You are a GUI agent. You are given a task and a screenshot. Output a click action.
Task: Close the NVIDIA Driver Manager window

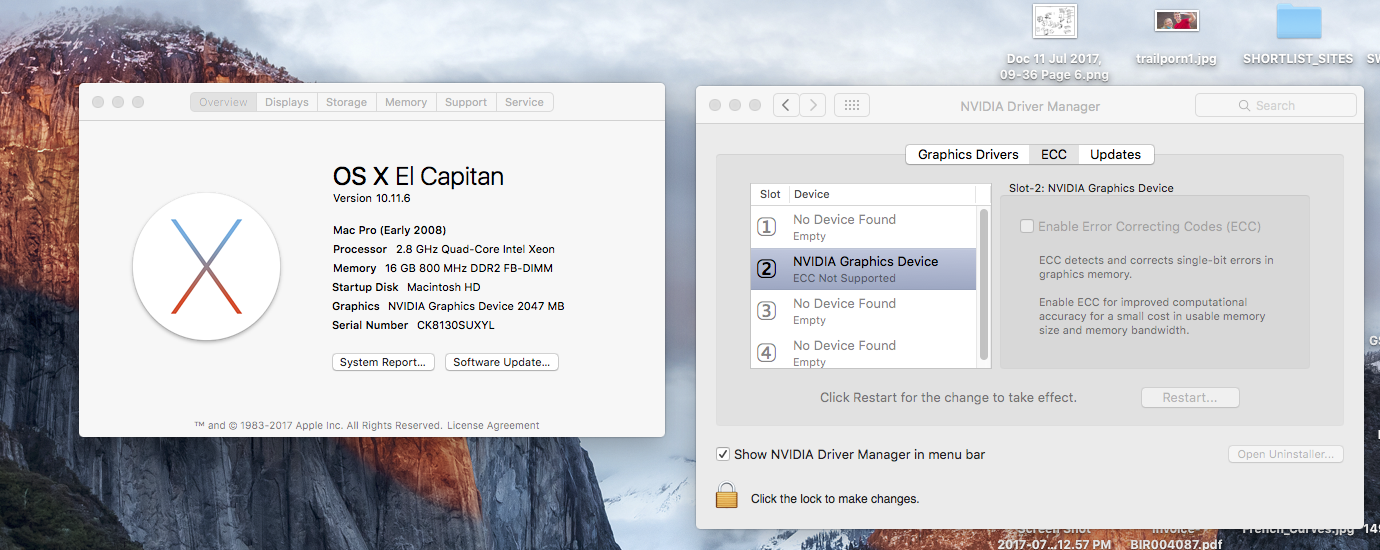(715, 105)
